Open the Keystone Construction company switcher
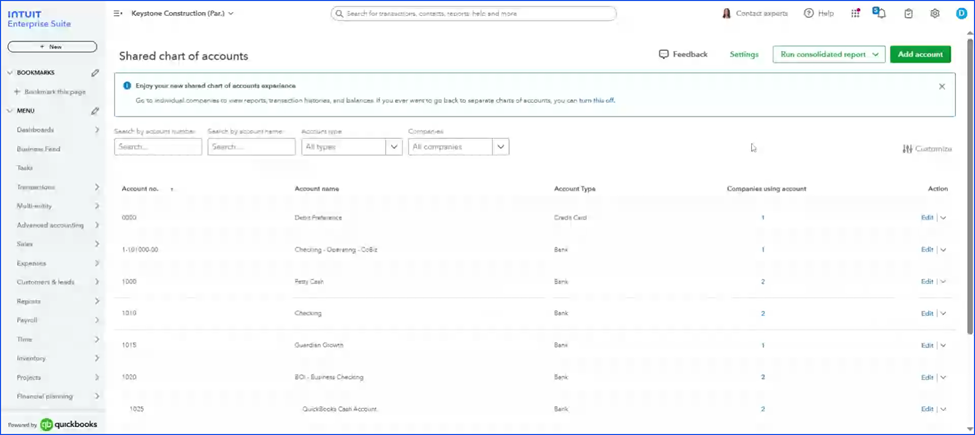The width and height of the screenshot is (975, 435). tap(182, 13)
